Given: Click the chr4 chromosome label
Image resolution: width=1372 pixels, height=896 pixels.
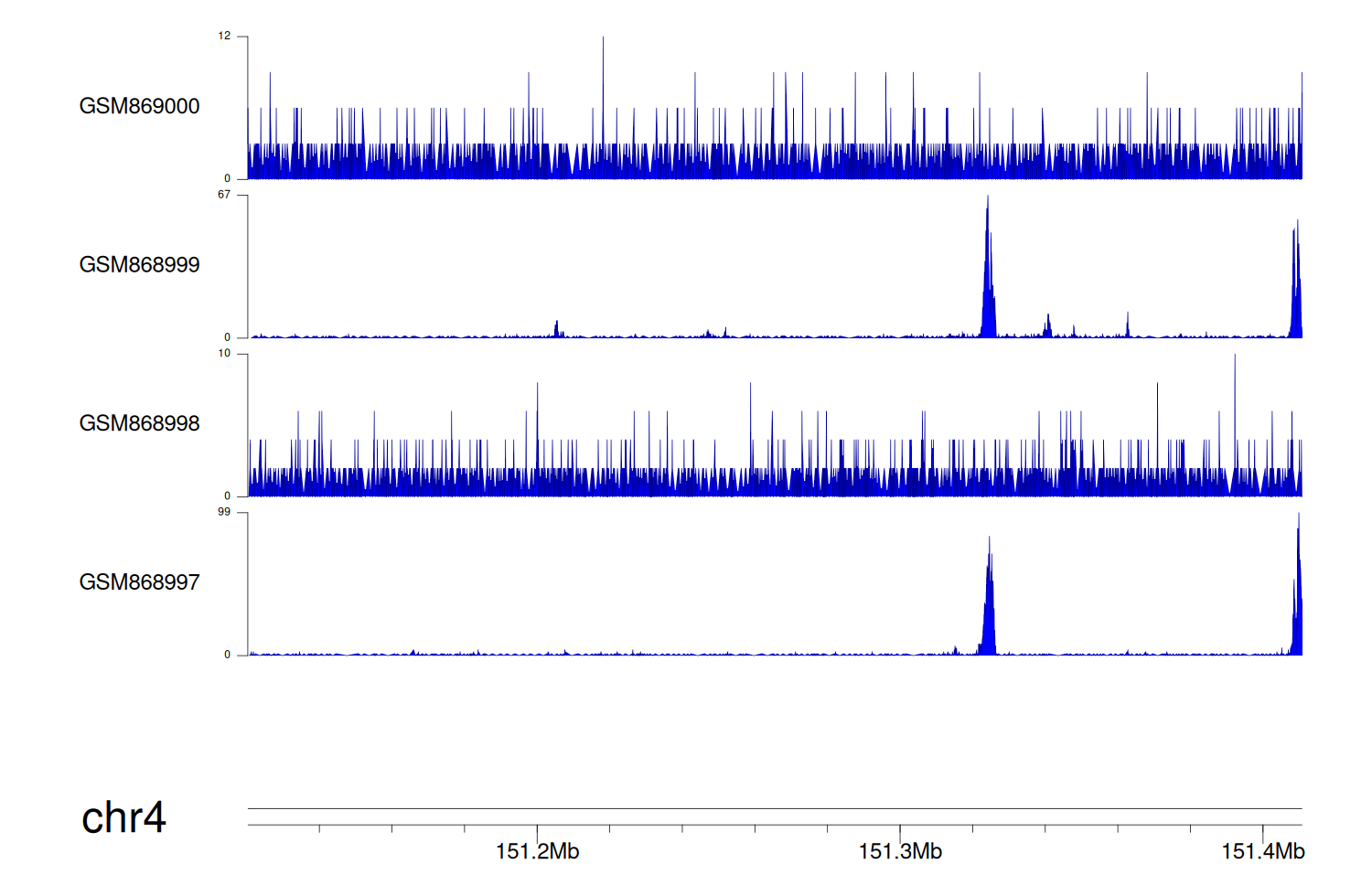Looking at the screenshot, I should coord(123,817).
